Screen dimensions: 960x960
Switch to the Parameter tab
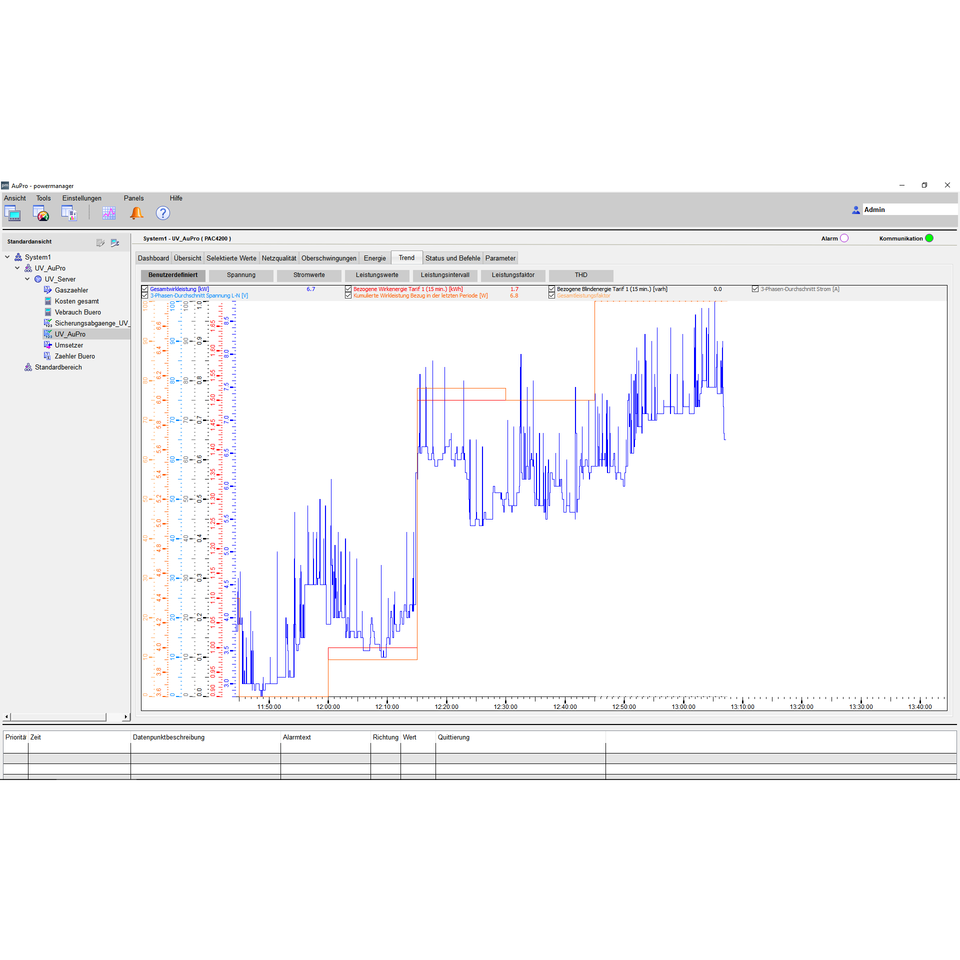[x=501, y=258]
